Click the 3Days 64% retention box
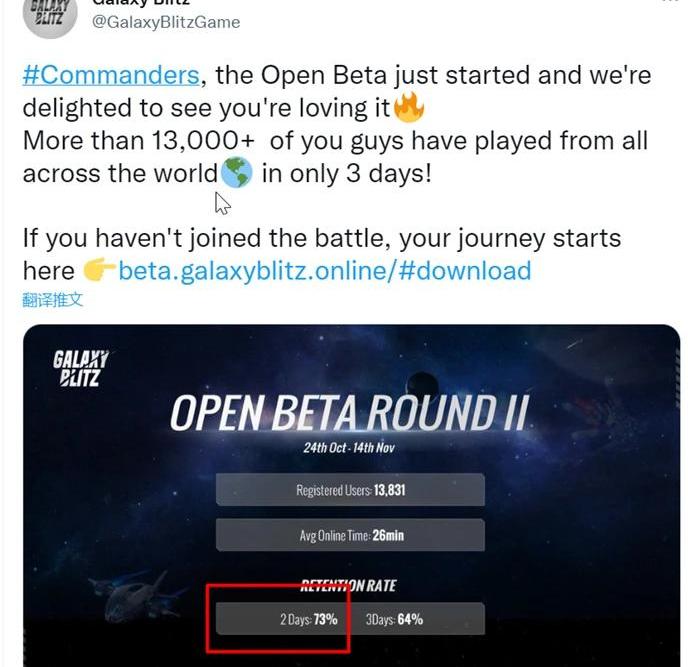The width and height of the screenshot is (688, 667). tap(420, 619)
